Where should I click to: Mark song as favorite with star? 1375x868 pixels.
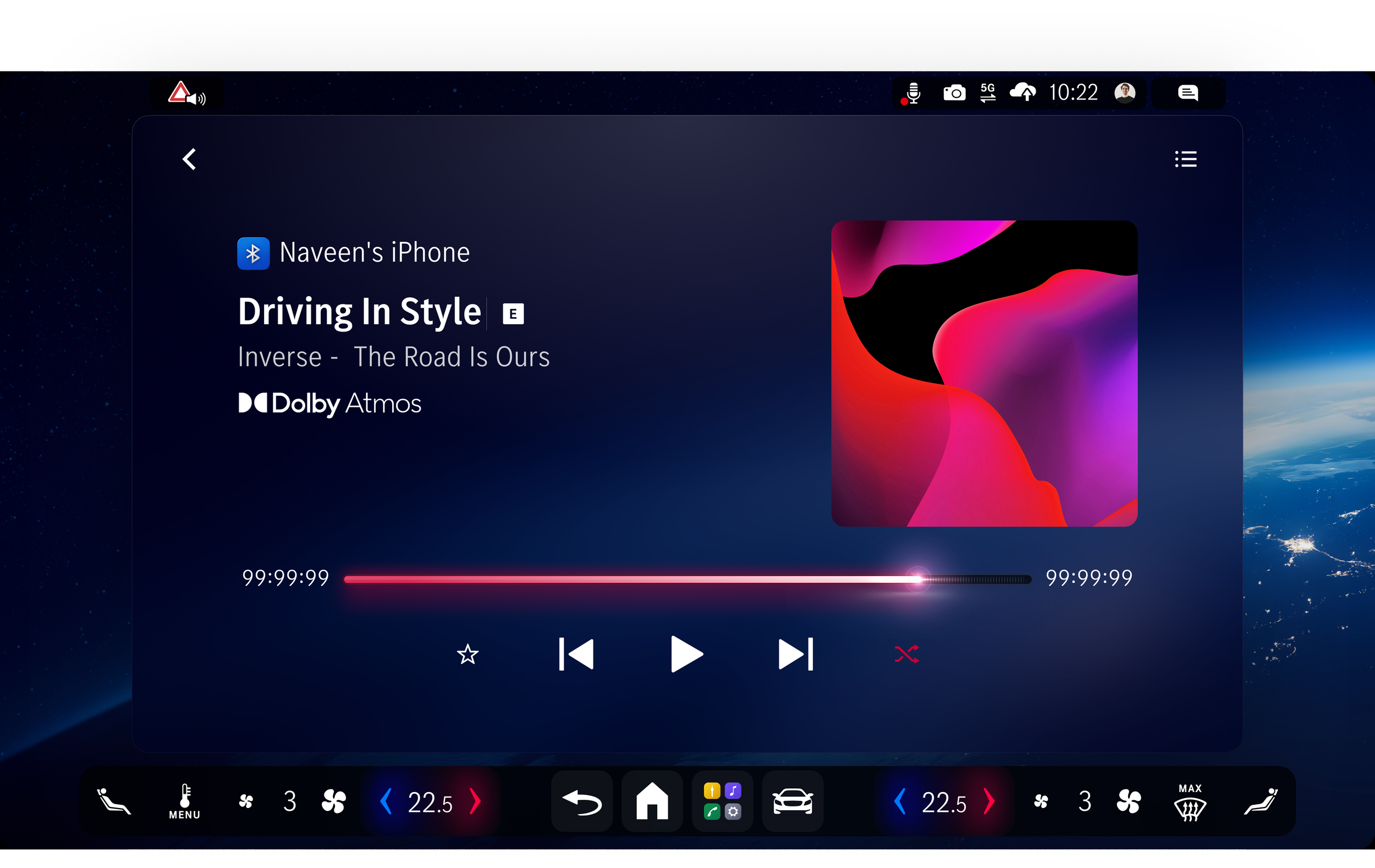coord(468,654)
